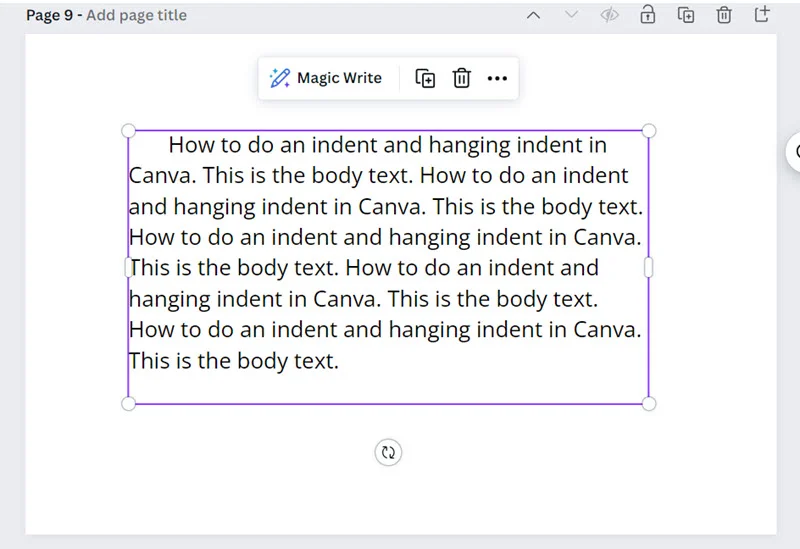Click the top-right corner resize handle

click(649, 131)
